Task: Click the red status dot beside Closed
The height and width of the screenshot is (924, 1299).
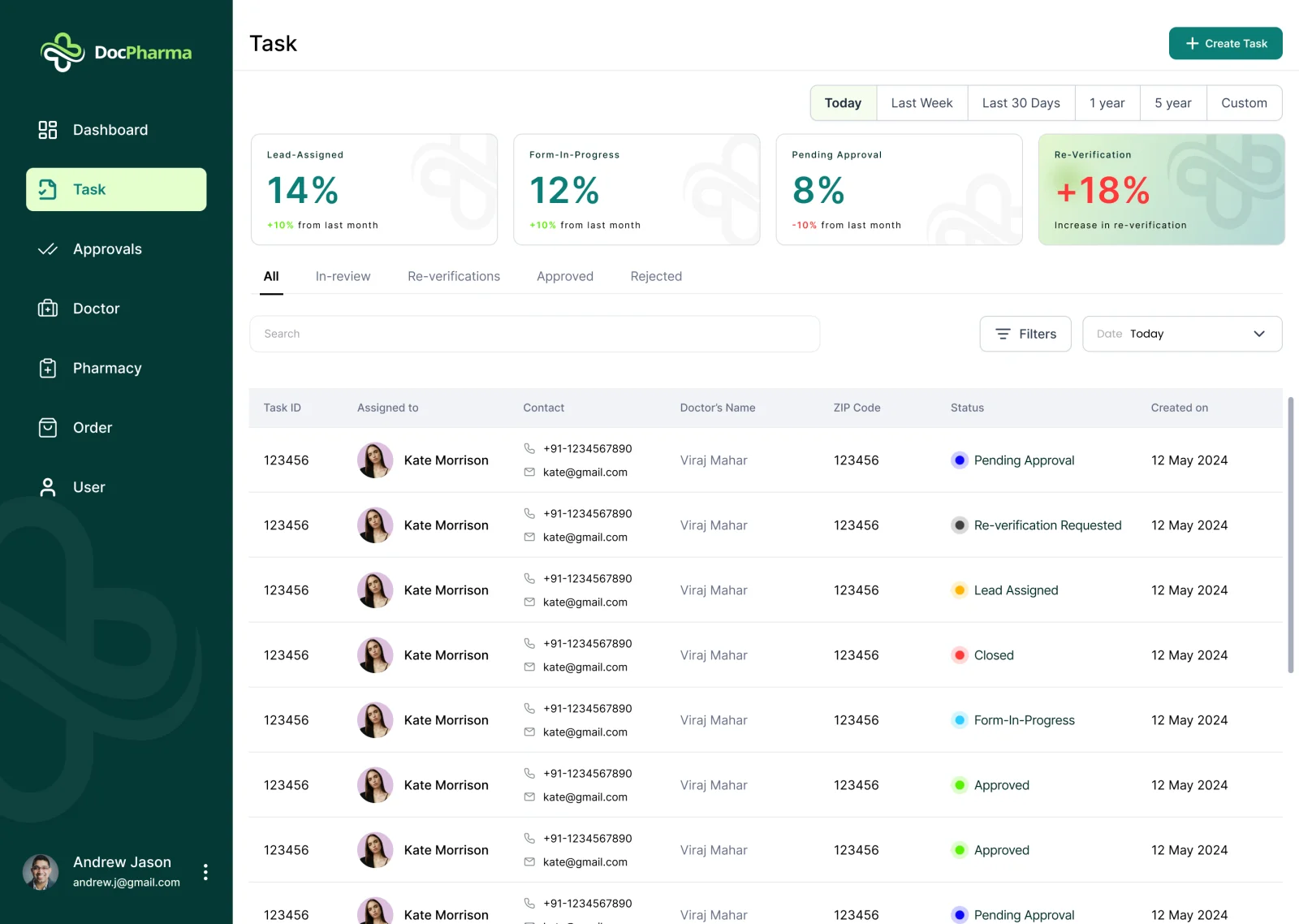Action: point(960,655)
